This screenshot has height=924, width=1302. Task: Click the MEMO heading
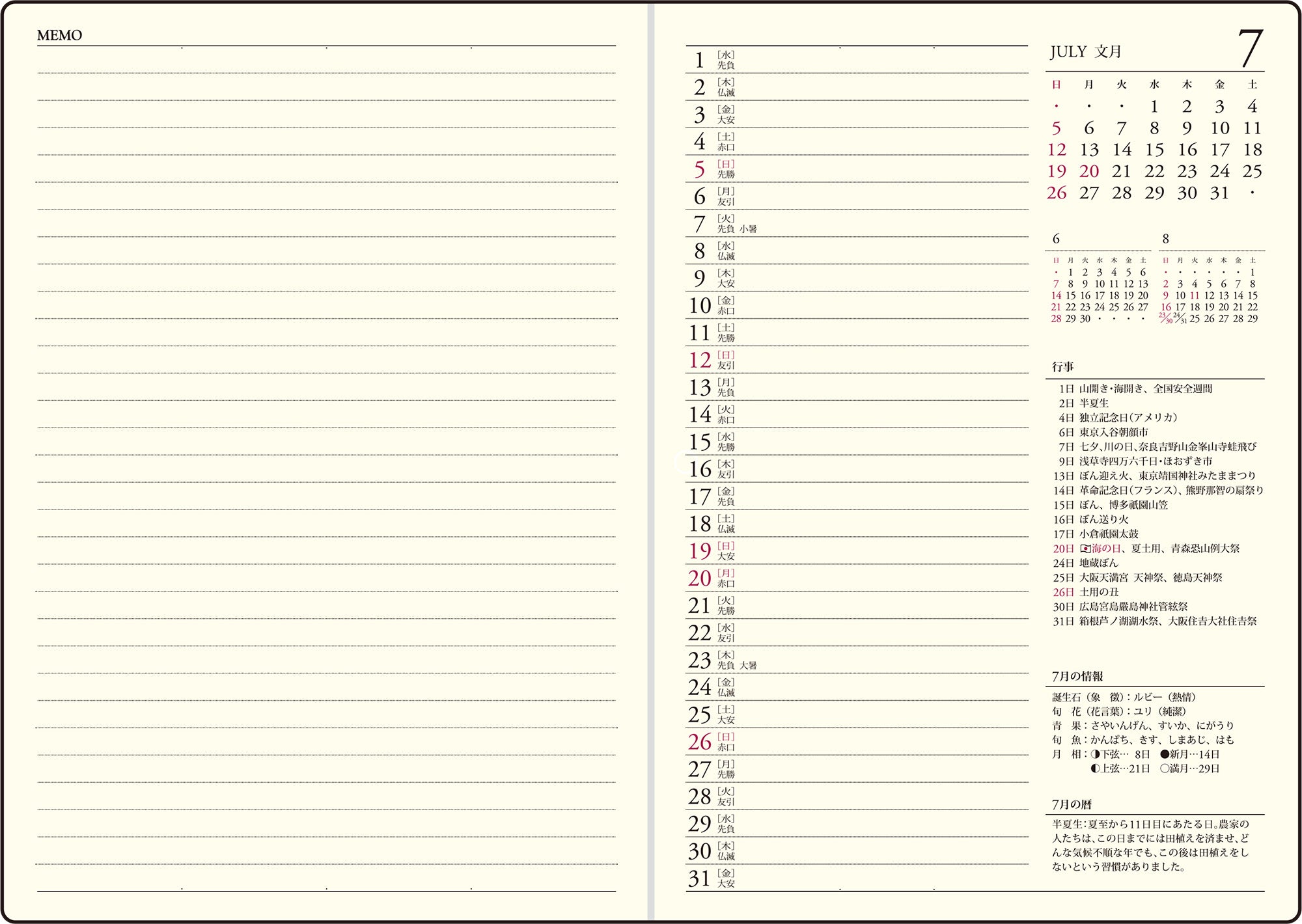(59, 35)
